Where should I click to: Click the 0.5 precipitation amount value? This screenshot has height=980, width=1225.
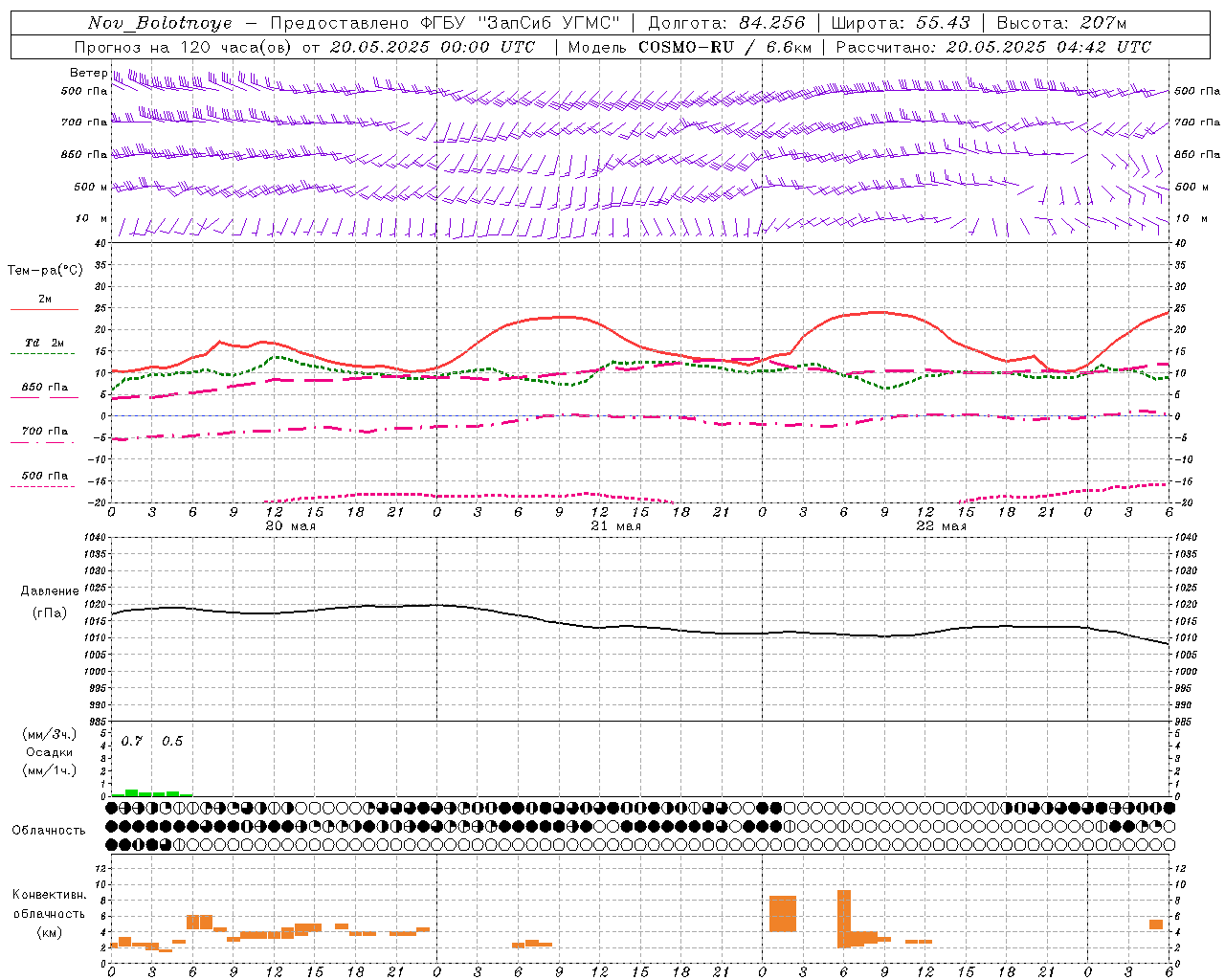click(172, 741)
